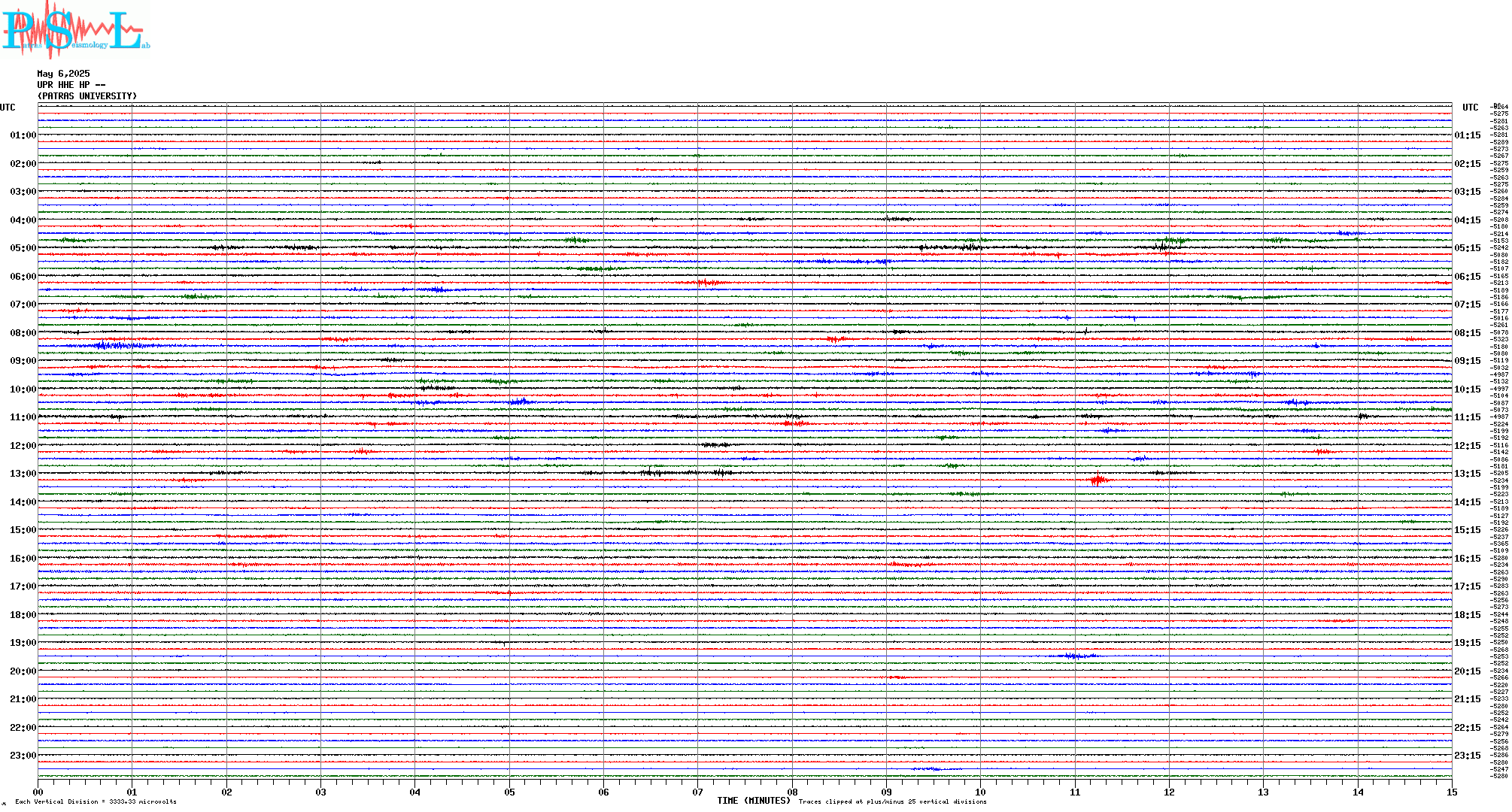Select the 18:00 row label

pos(23,615)
